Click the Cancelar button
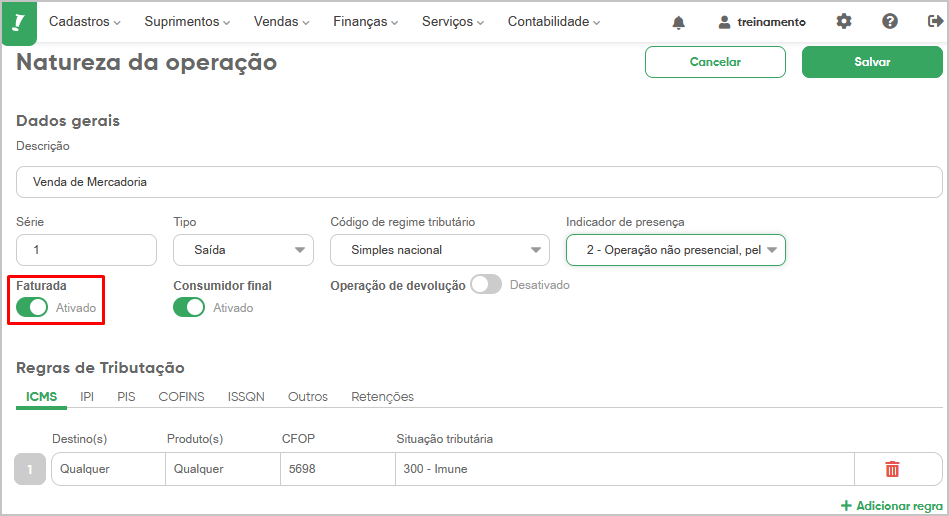 pyautogui.click(x=715, y=62)
